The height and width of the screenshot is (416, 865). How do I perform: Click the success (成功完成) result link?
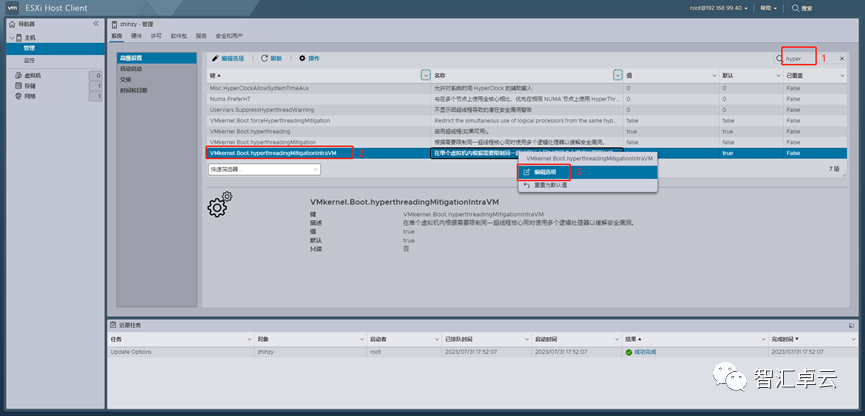(x=645, y=352)
